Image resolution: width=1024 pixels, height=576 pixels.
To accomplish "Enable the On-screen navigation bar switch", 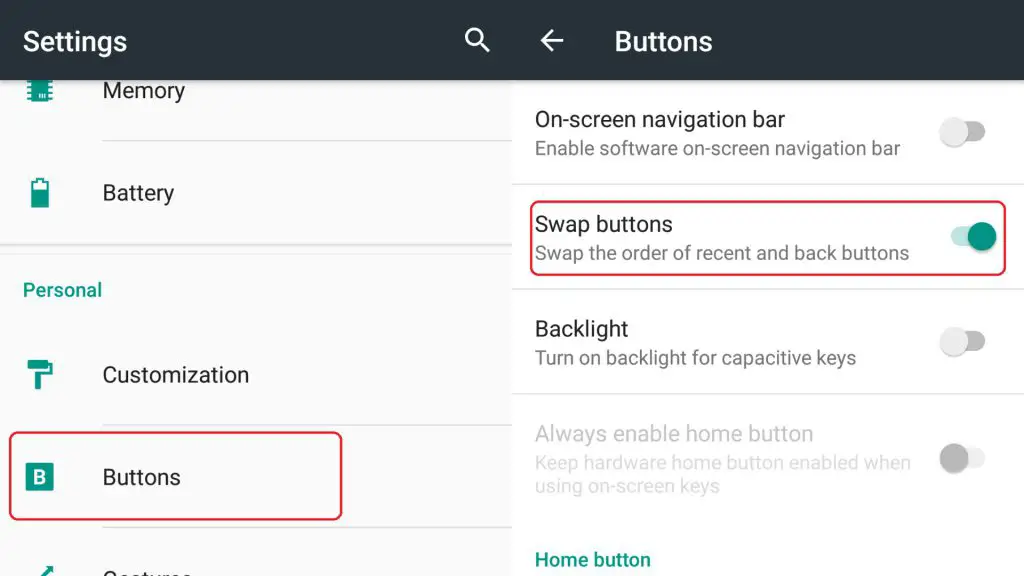I will (962, 132).
